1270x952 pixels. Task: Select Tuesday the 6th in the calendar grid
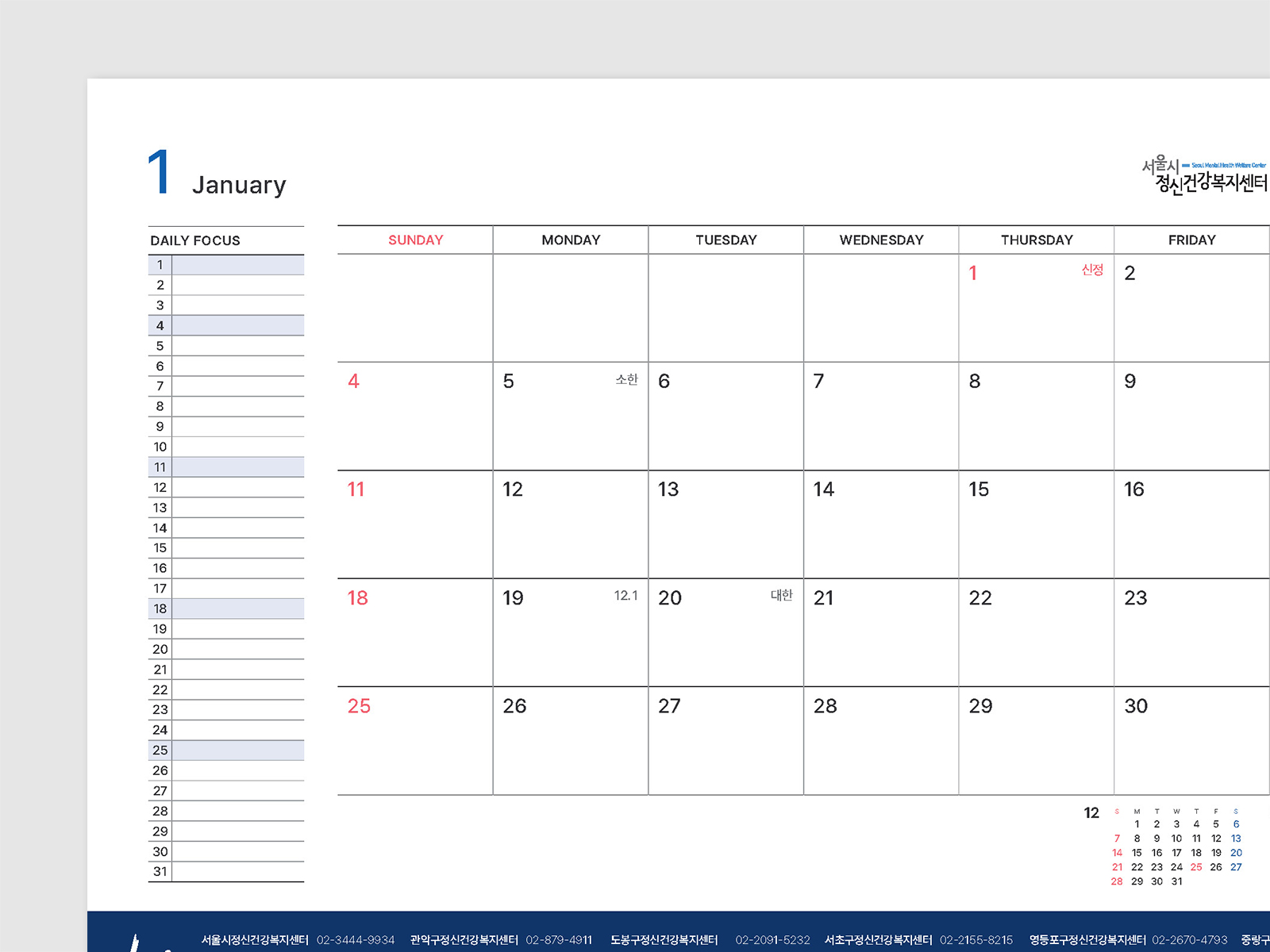(x=664, y=381)
